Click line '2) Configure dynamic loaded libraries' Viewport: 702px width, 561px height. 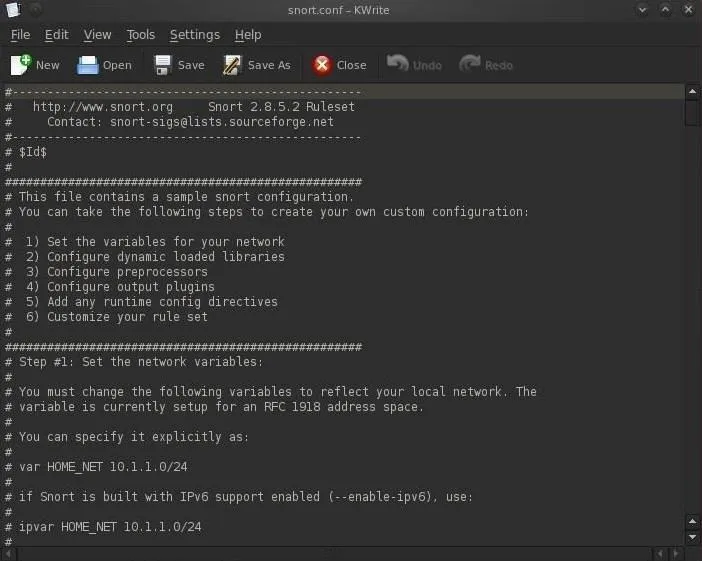145,257
